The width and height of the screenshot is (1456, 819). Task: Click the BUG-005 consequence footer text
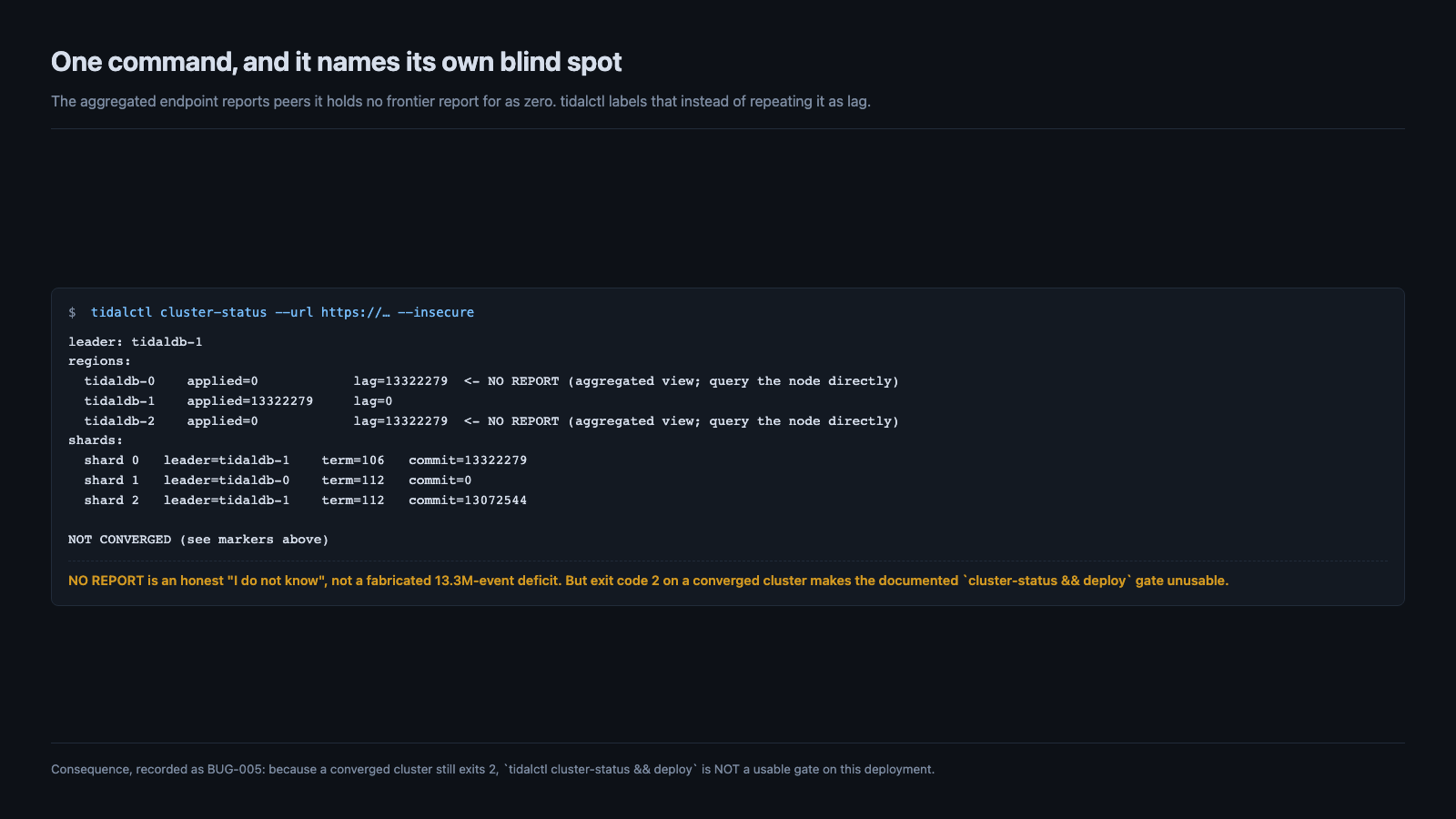point(492,769)
